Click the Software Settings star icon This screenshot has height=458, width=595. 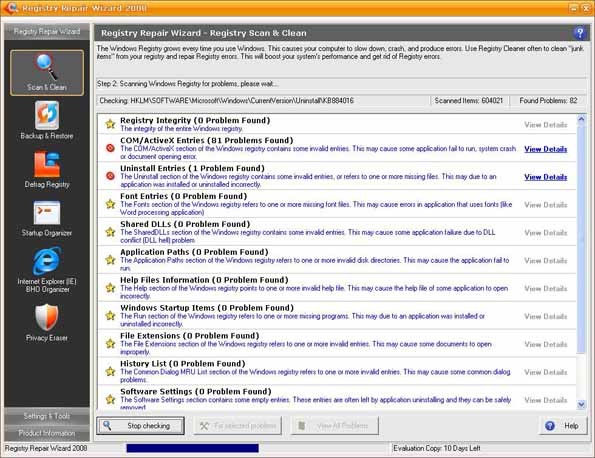click(x=110, y=400)
